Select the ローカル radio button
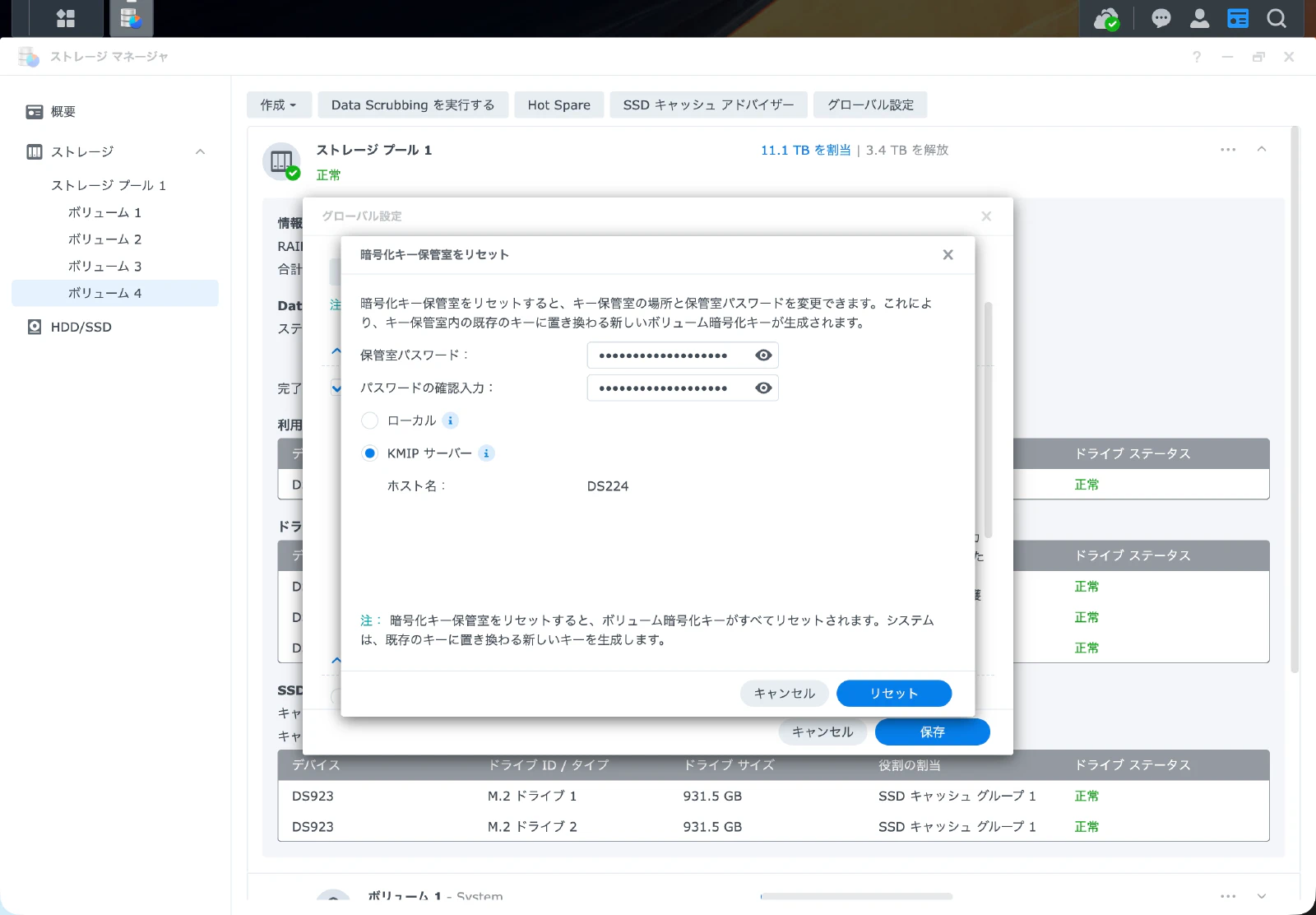 [369, 420]
